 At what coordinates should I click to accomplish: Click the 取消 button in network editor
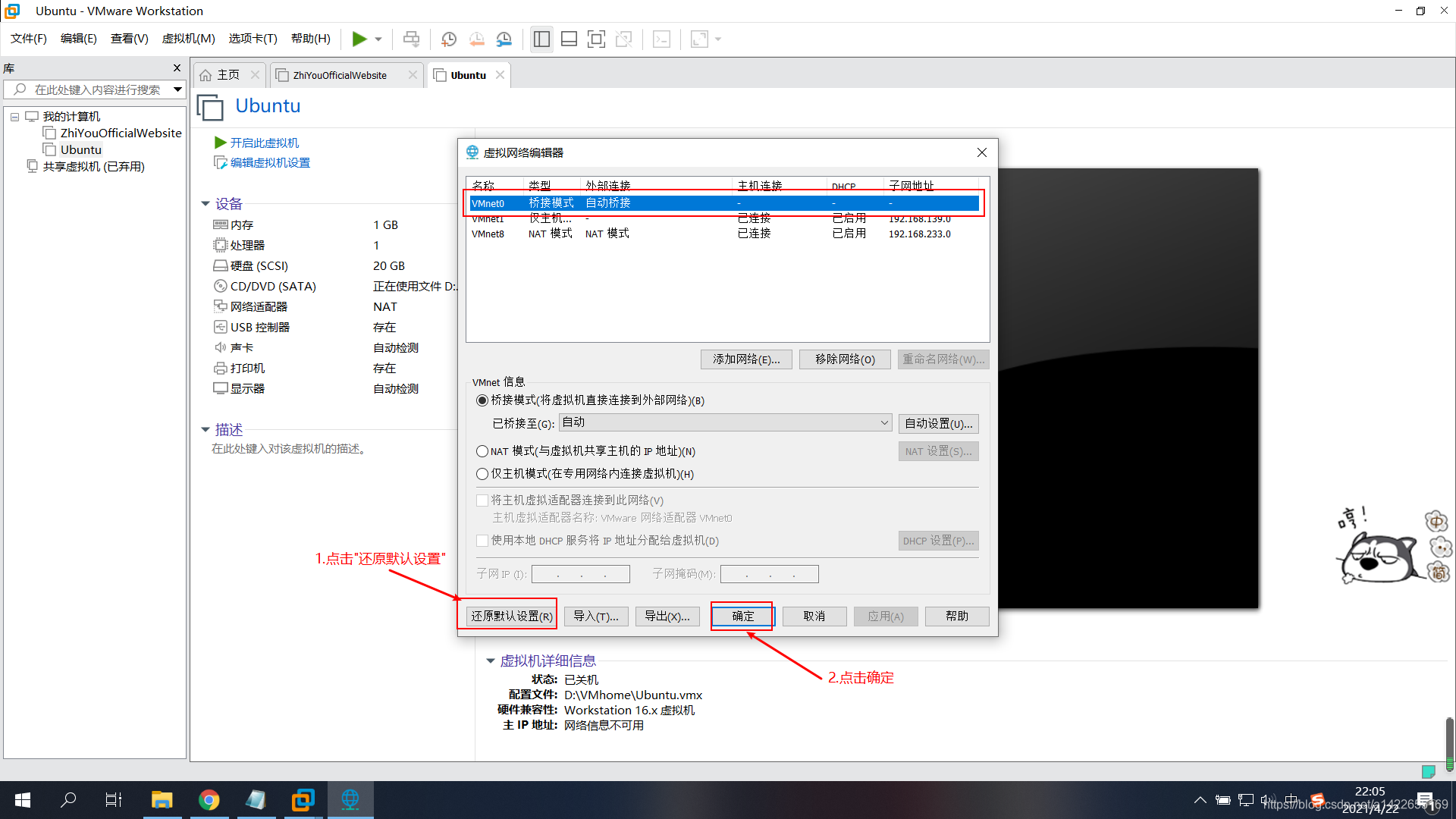point(814,617)
